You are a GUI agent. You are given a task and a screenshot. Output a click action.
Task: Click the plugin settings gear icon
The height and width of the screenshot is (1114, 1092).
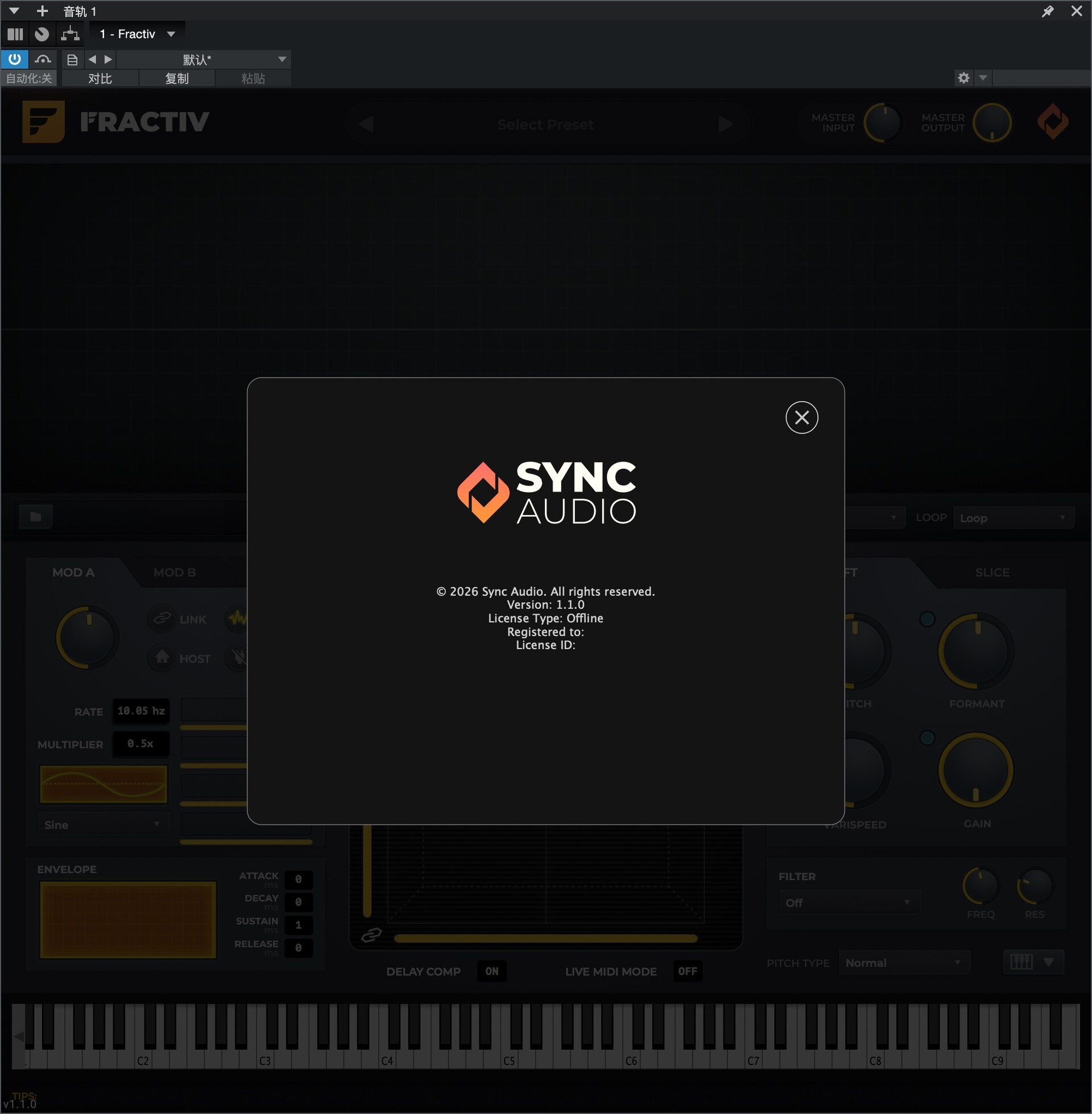click(963, 78)
